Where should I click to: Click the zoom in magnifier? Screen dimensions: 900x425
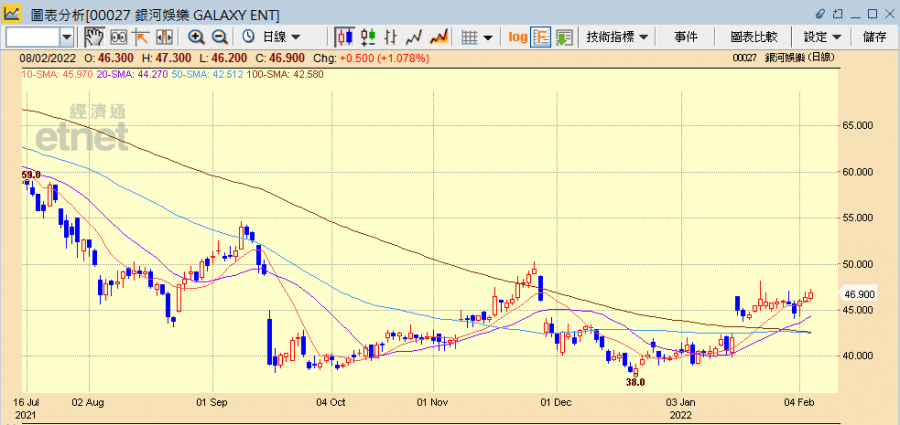[197, 37]
